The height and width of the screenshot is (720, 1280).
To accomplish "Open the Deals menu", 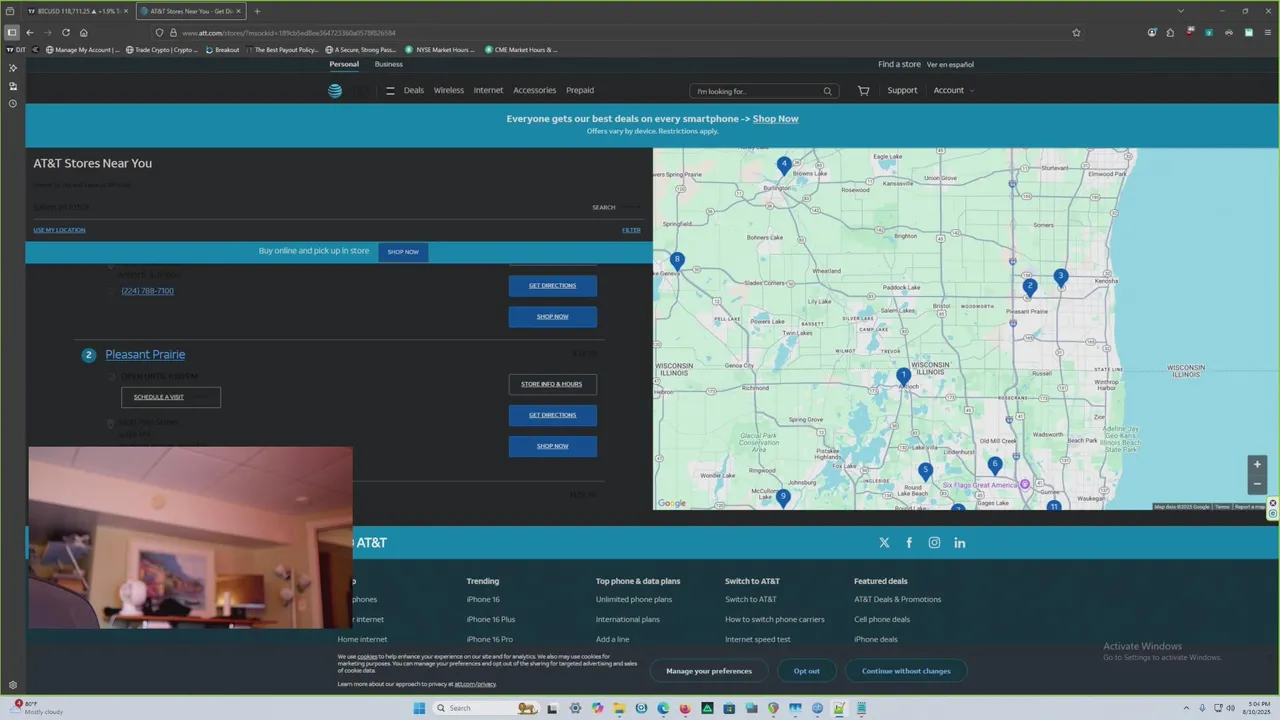I will pos(414,90).
